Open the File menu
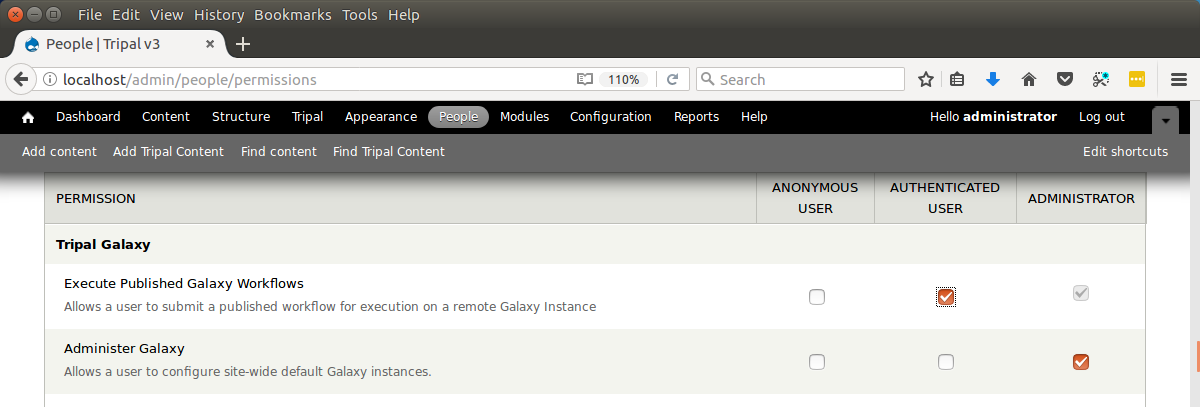 [x=90, y=15]
